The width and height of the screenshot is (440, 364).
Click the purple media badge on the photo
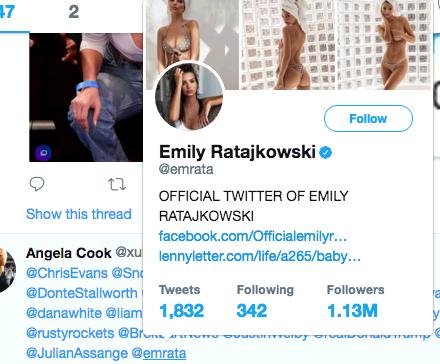(x=44, y=153)
